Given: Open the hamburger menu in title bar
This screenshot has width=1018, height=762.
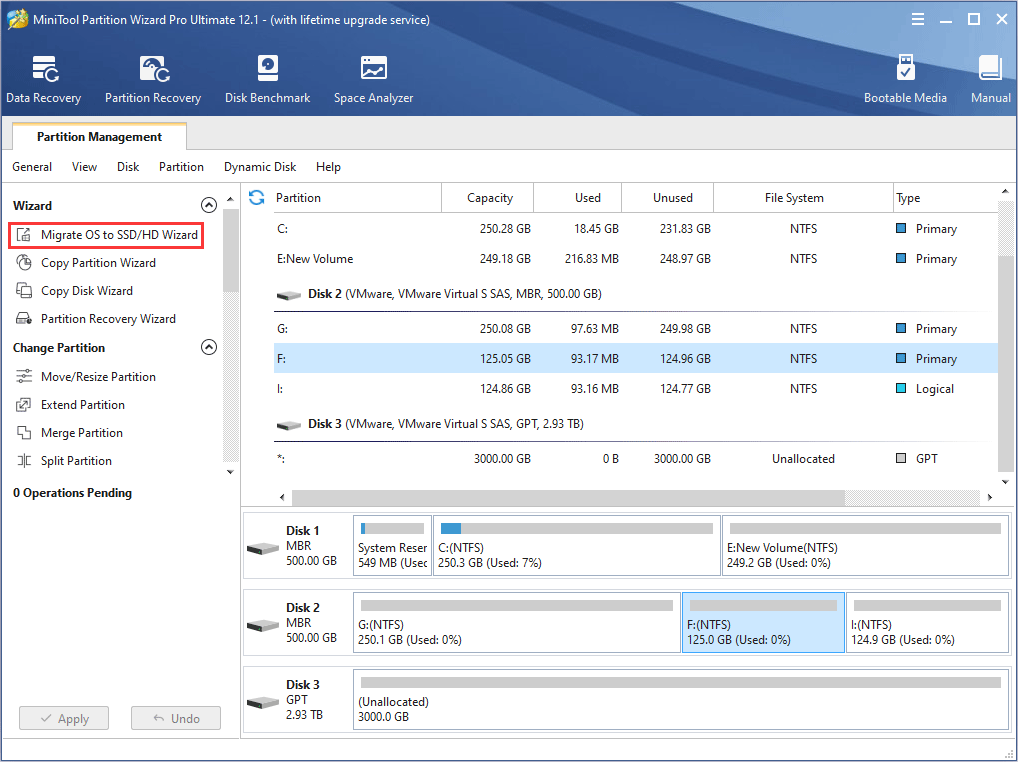Looking at the screenshot, I should [917, 19].
